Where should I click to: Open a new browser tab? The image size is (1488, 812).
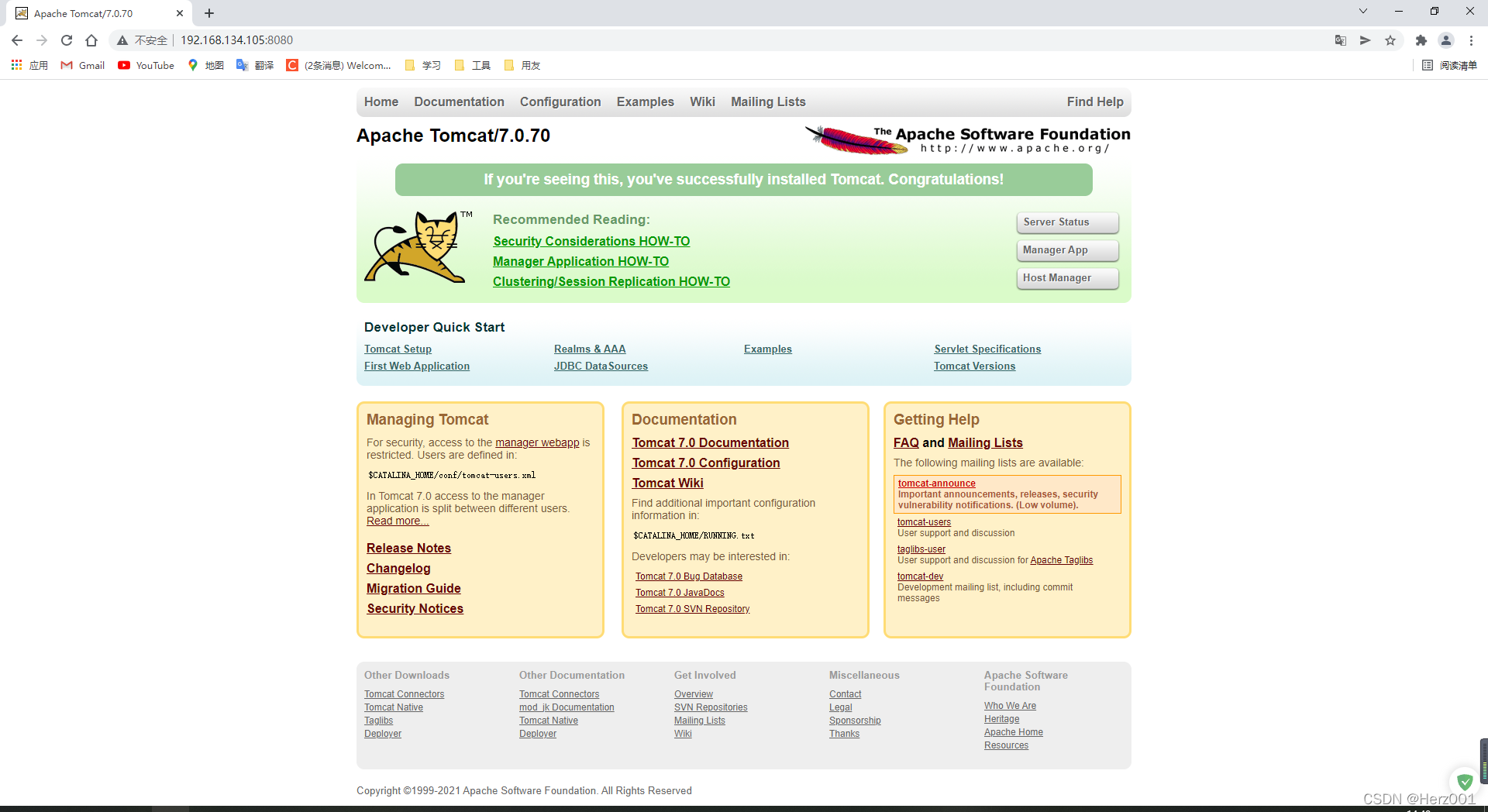click(209, 13)
